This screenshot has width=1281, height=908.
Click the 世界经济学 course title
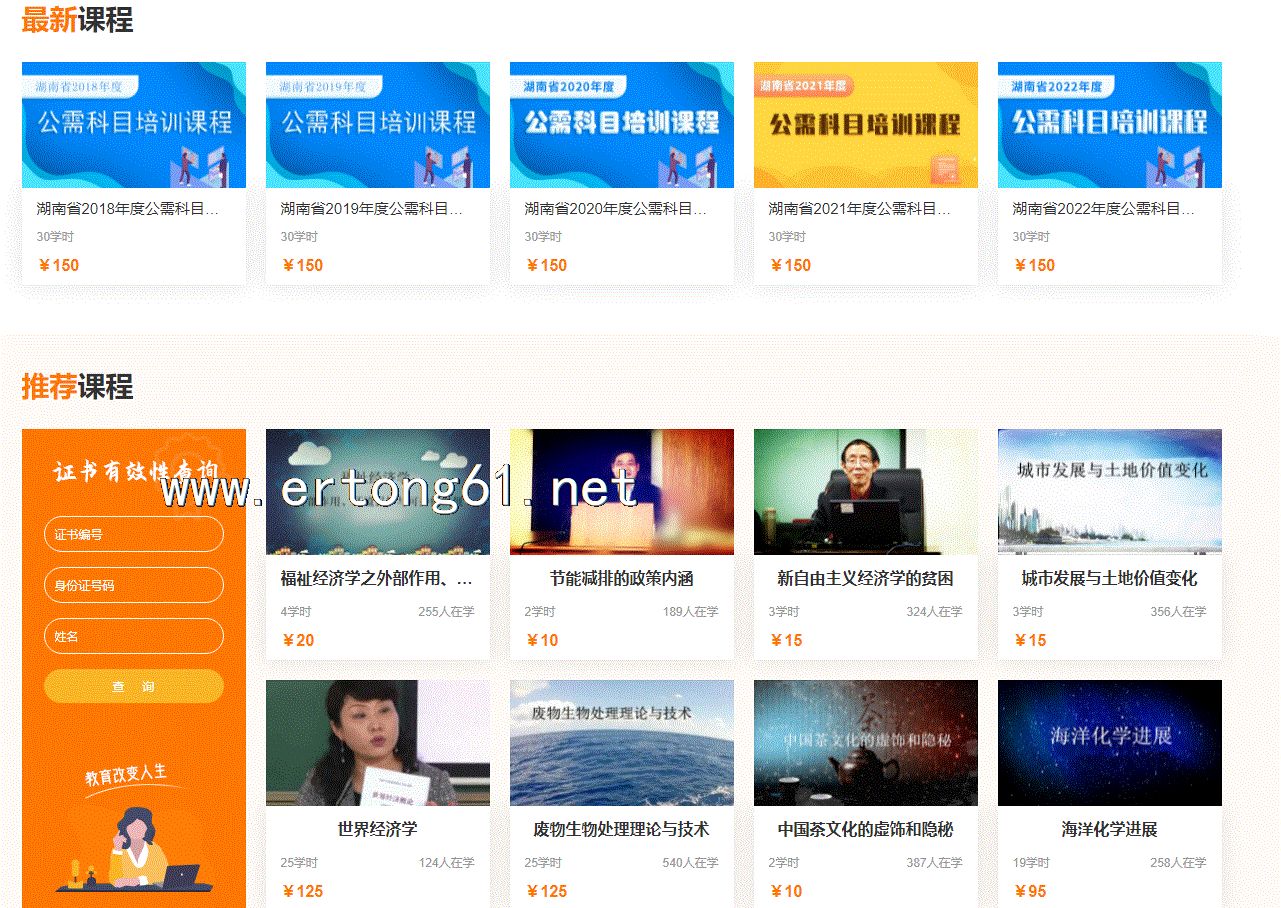pos(377,830)
